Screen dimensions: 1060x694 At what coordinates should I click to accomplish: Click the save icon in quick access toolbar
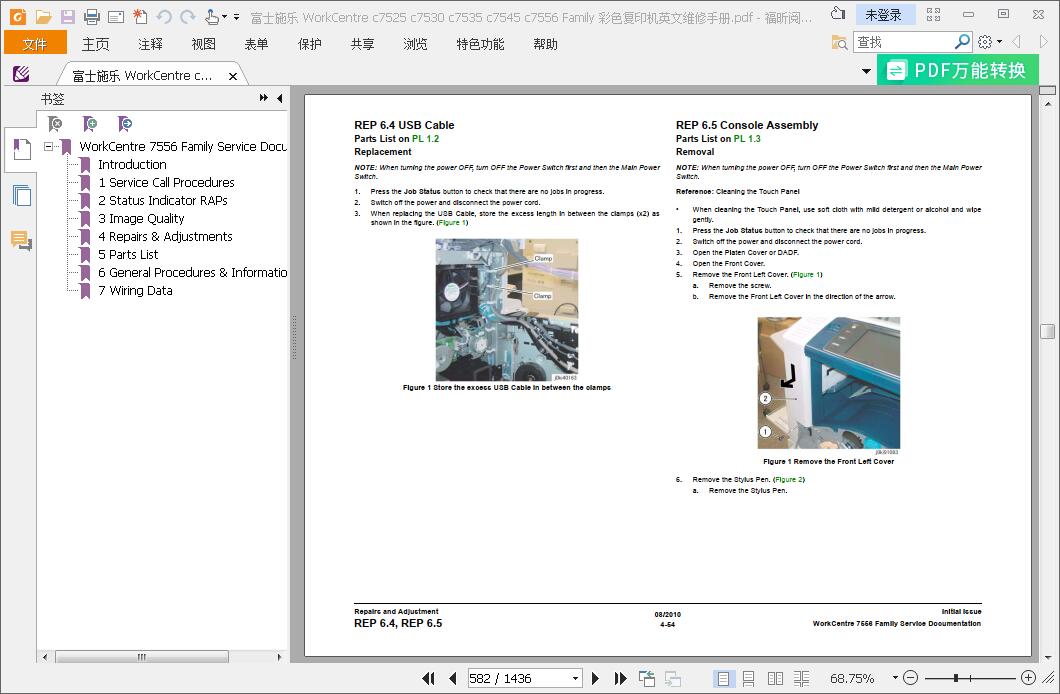[x=68, y=16]
